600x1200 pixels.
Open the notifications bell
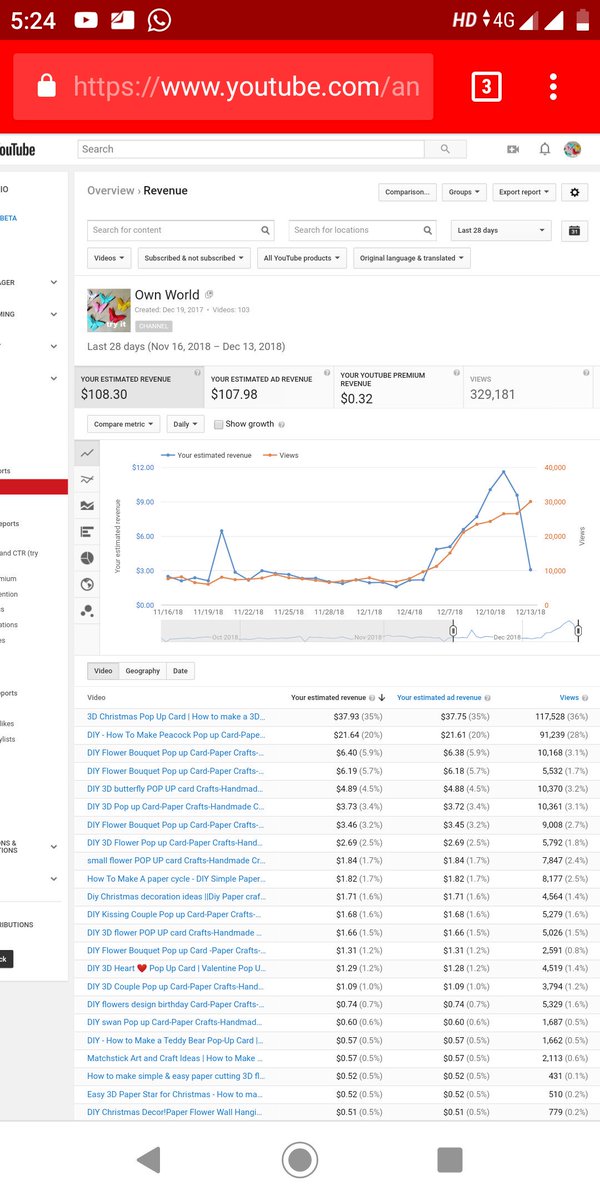[544, 149]
